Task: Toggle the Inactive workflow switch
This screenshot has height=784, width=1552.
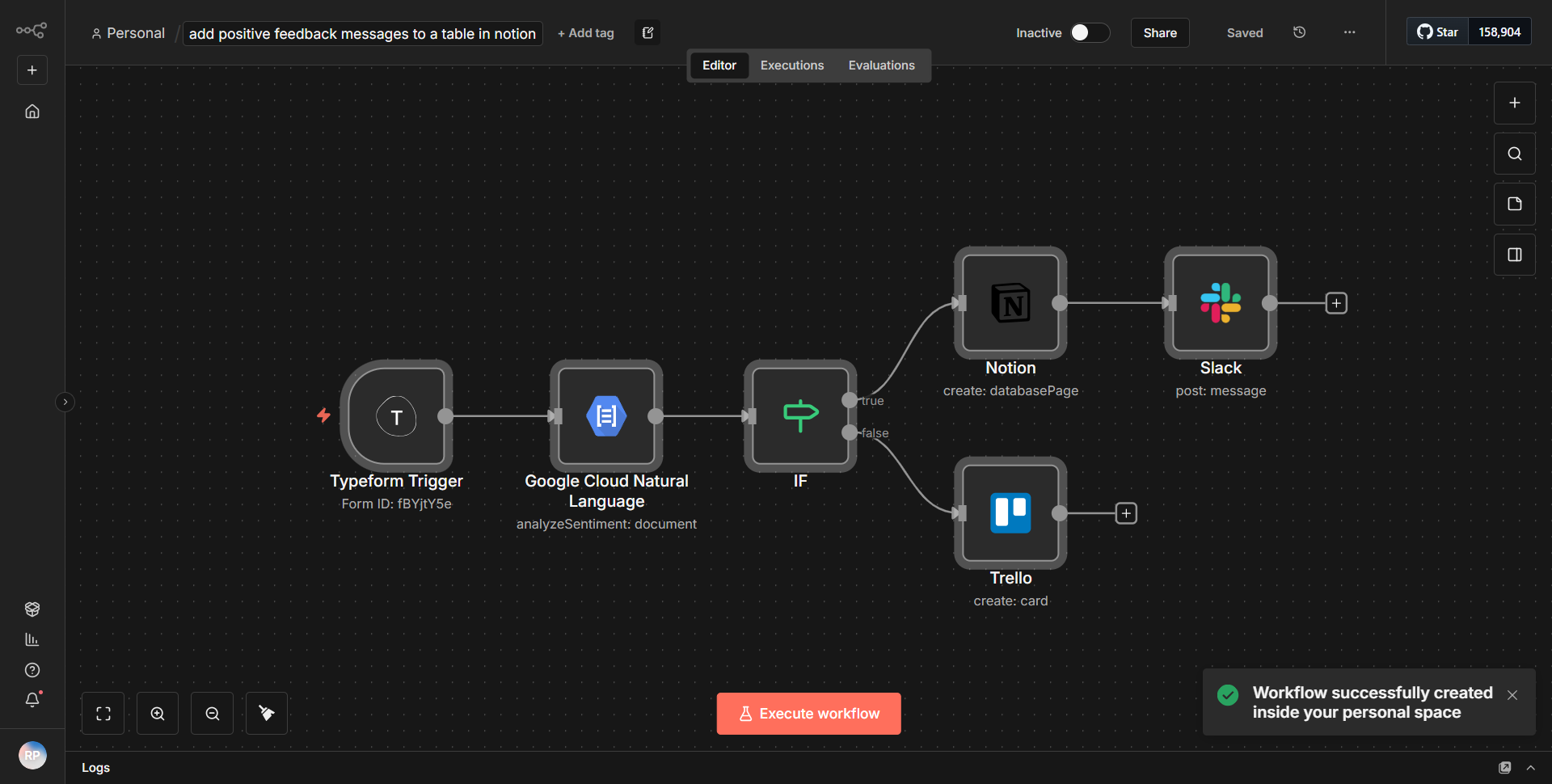Action: (x=1090, y=32)
